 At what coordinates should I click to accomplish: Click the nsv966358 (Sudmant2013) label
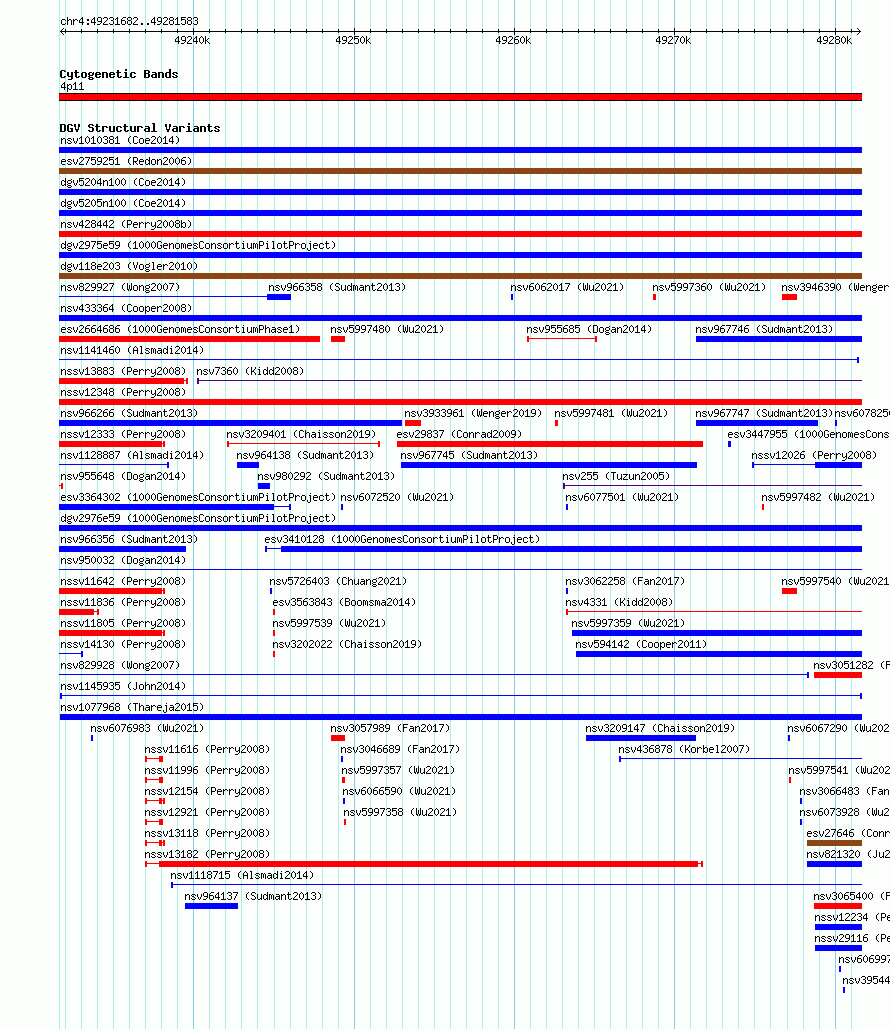(337, 287)
